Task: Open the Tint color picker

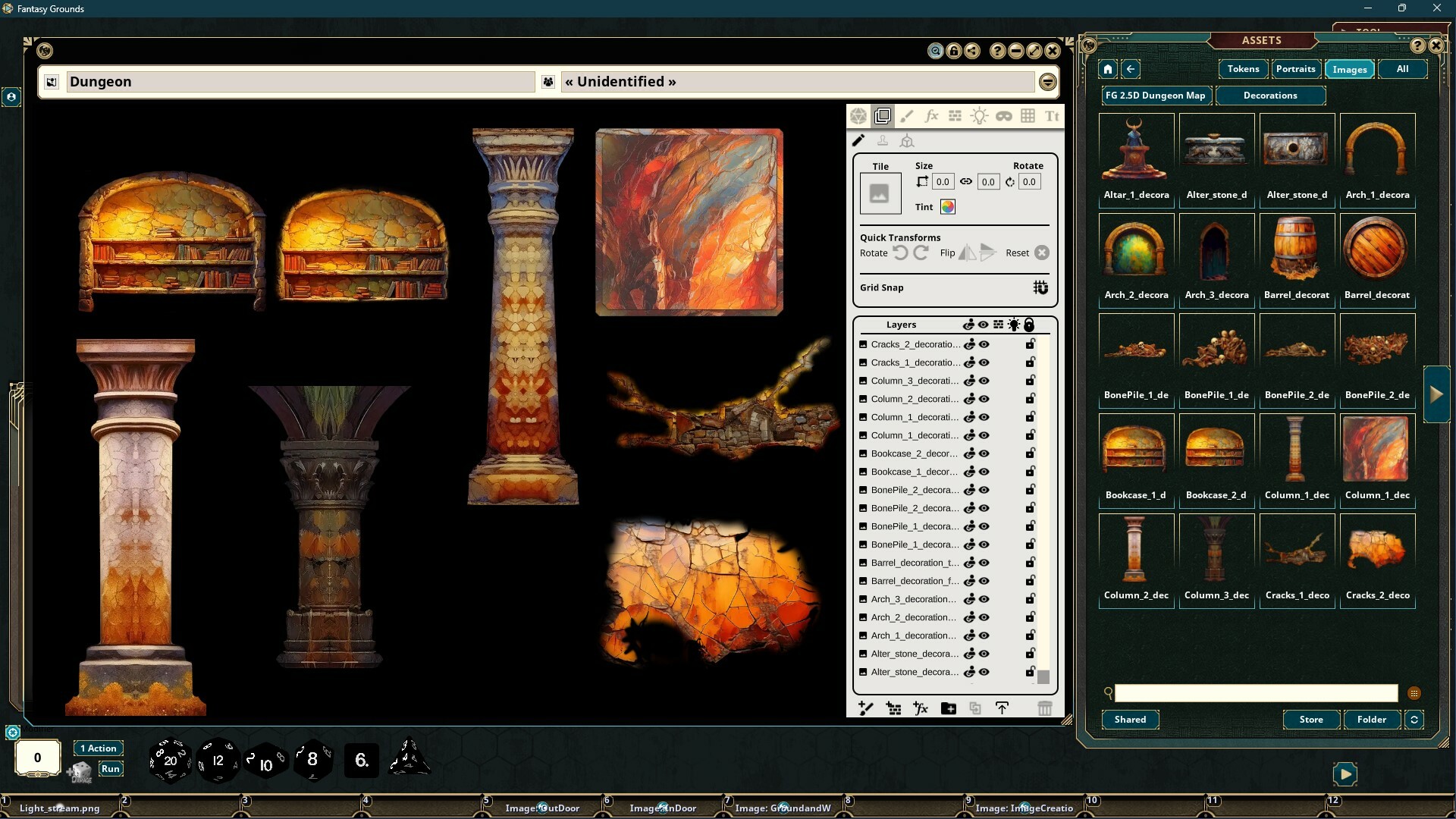Action: coord(947,206)
